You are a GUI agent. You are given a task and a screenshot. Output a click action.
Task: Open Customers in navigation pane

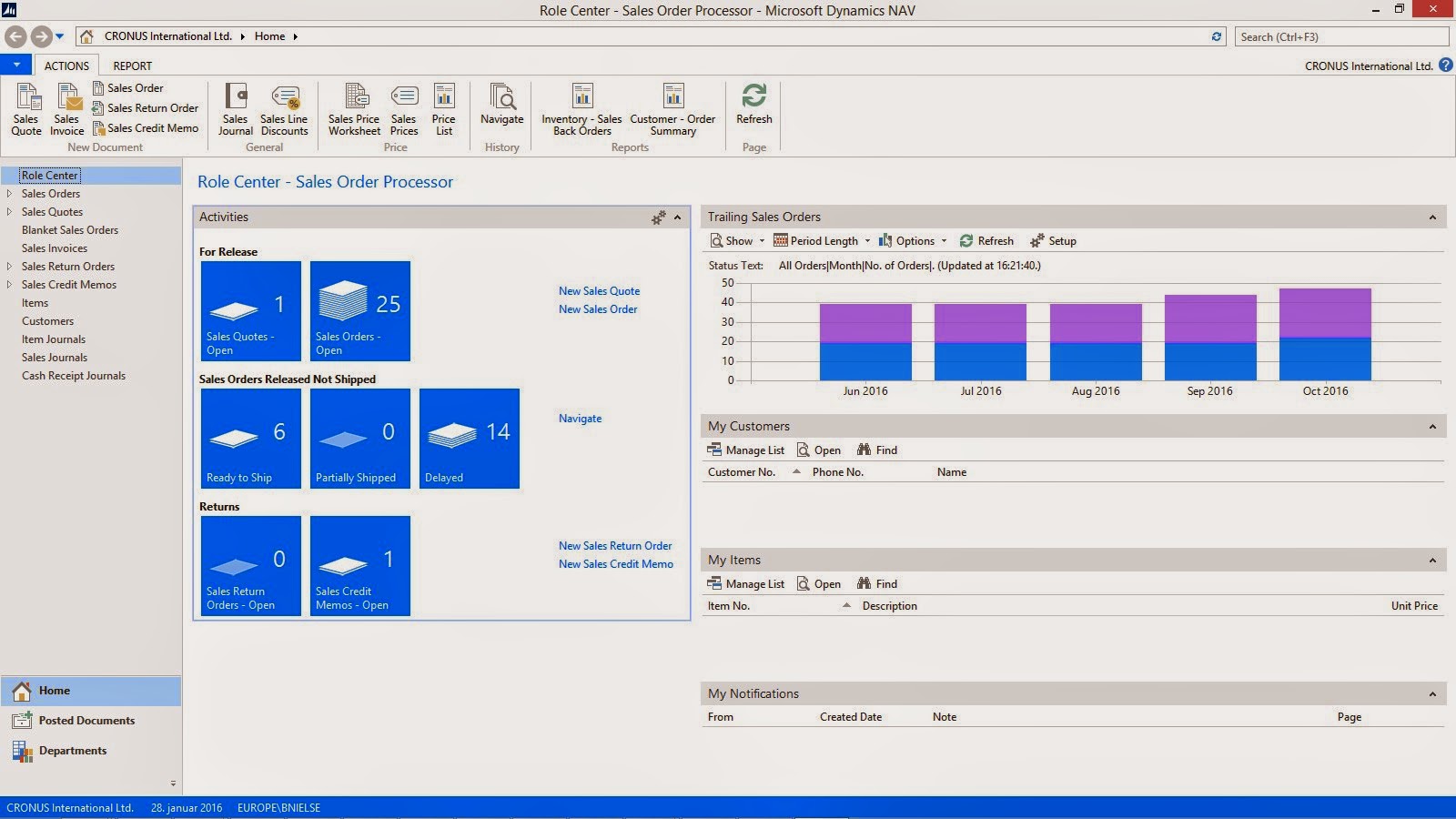point(48,321)
